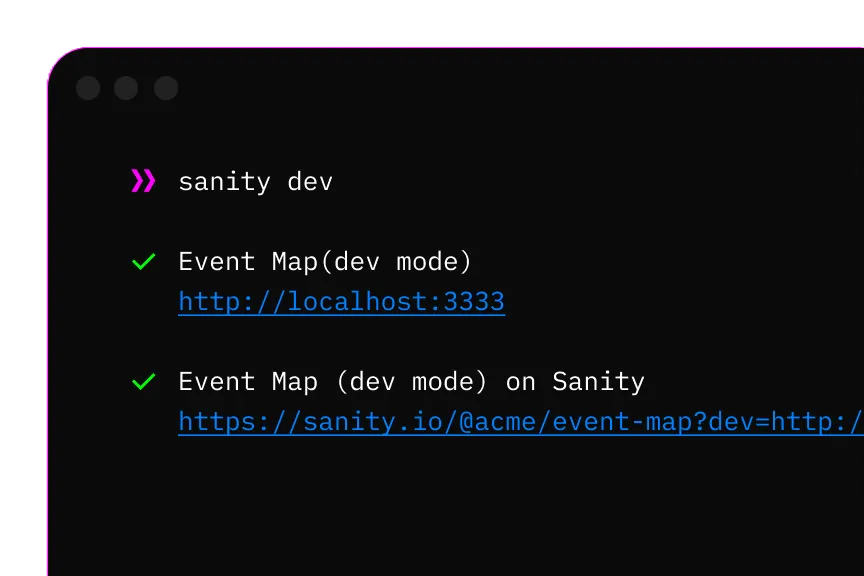The image size is (864, 576).
Task: Select the leftmost window control dot
Action: click(x=88, y=88)
